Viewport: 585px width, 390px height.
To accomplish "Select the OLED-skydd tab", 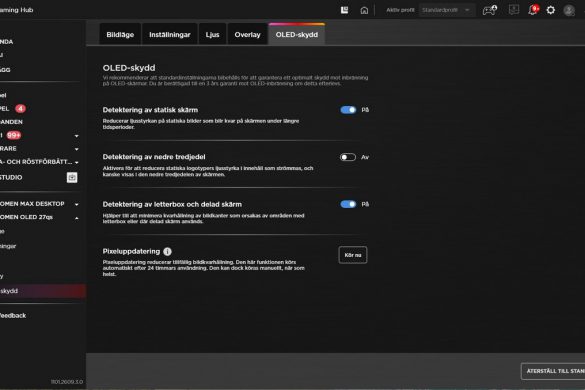I will (297, 34).
